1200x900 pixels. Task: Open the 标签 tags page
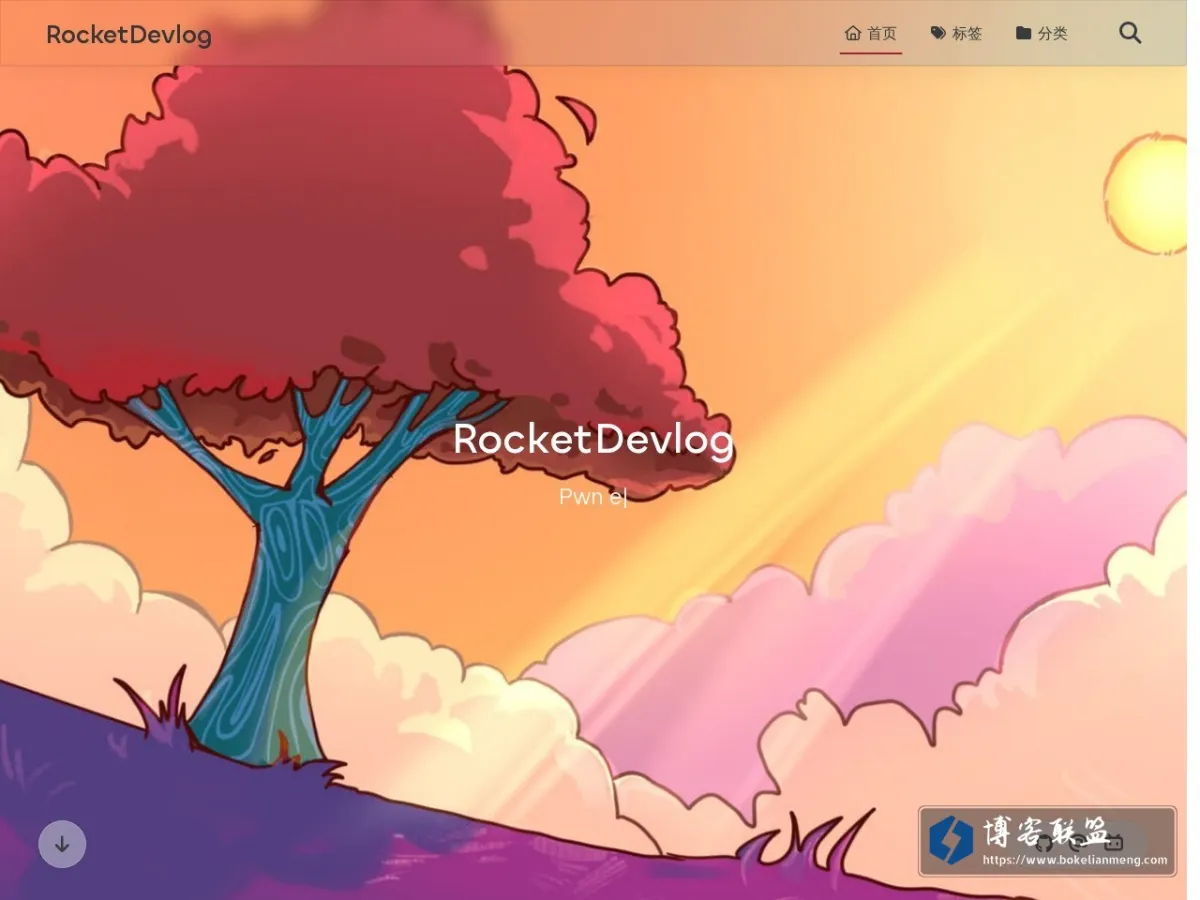click(956, 33)
